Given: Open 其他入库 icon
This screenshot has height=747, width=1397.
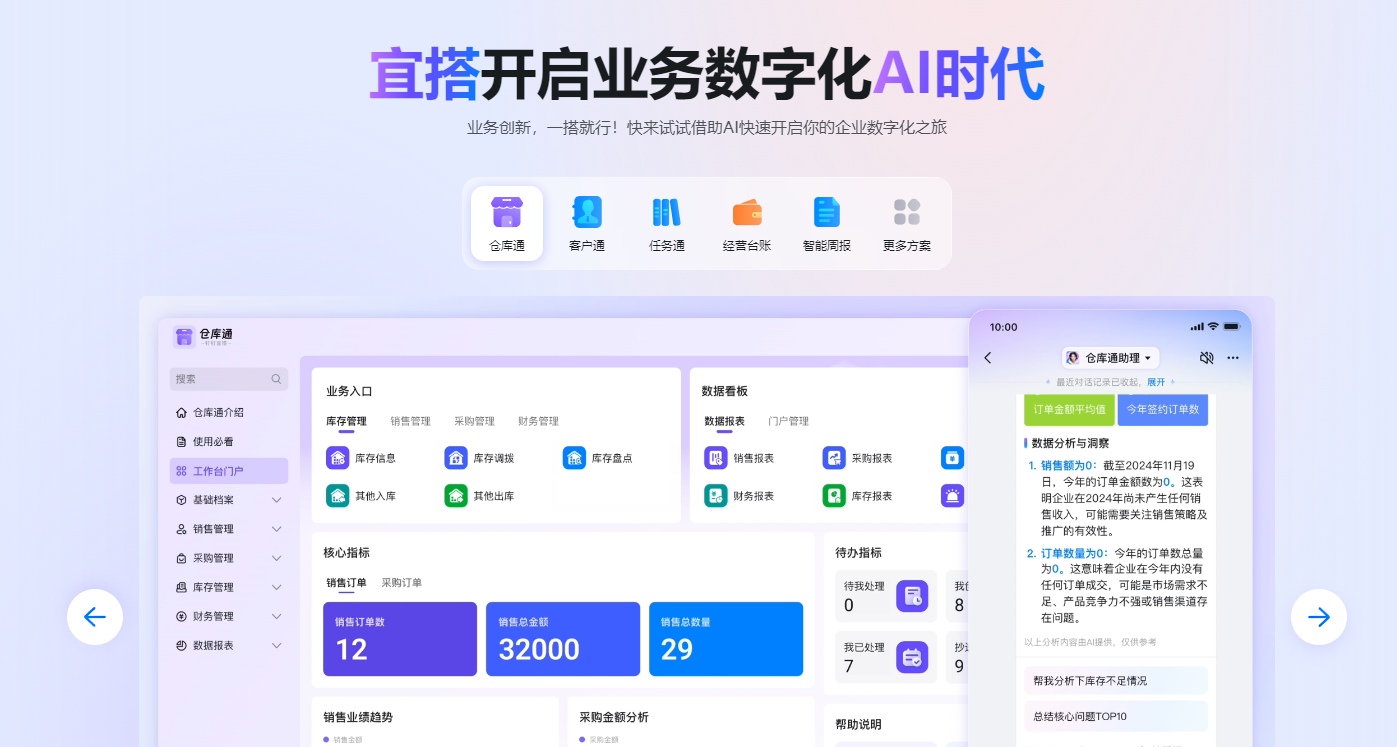Looking at the screenshot, I should click(x=338, y=495).
